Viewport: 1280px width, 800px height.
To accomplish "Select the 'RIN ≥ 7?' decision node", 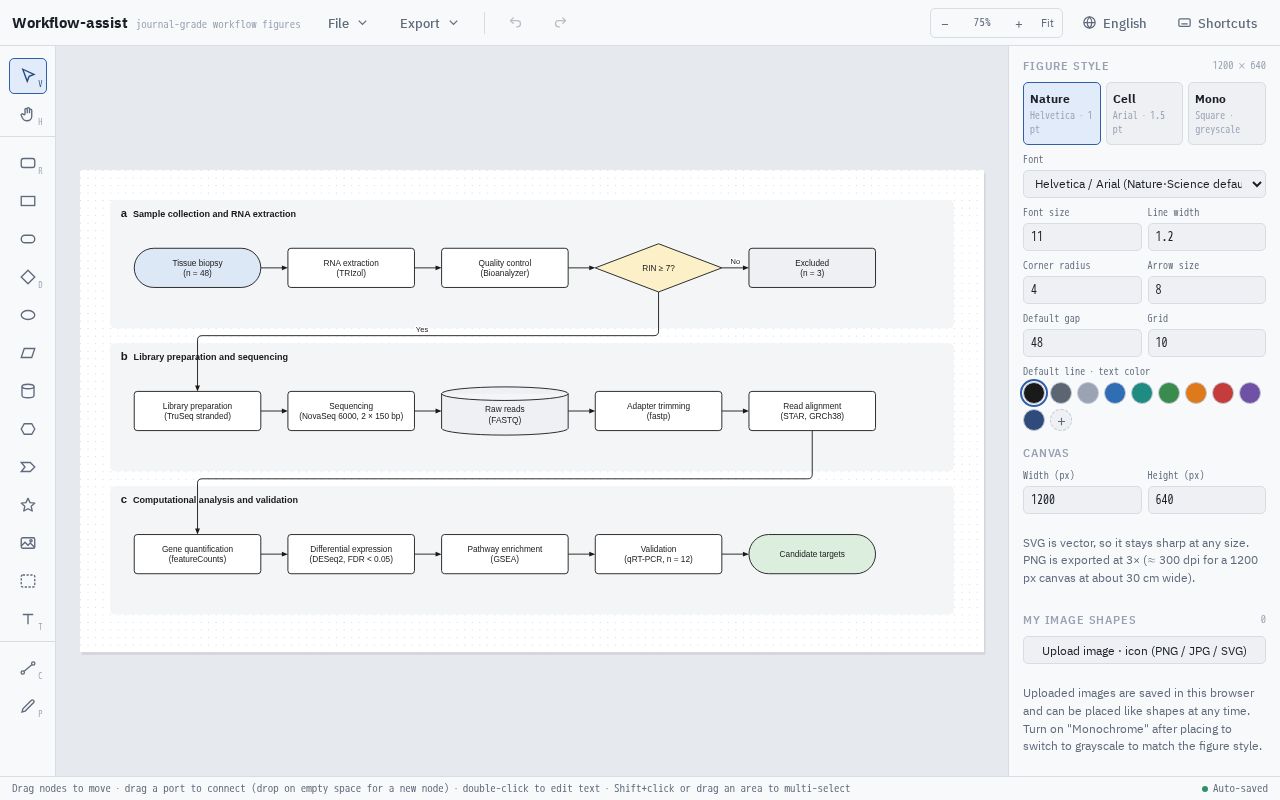I will 658,268.
